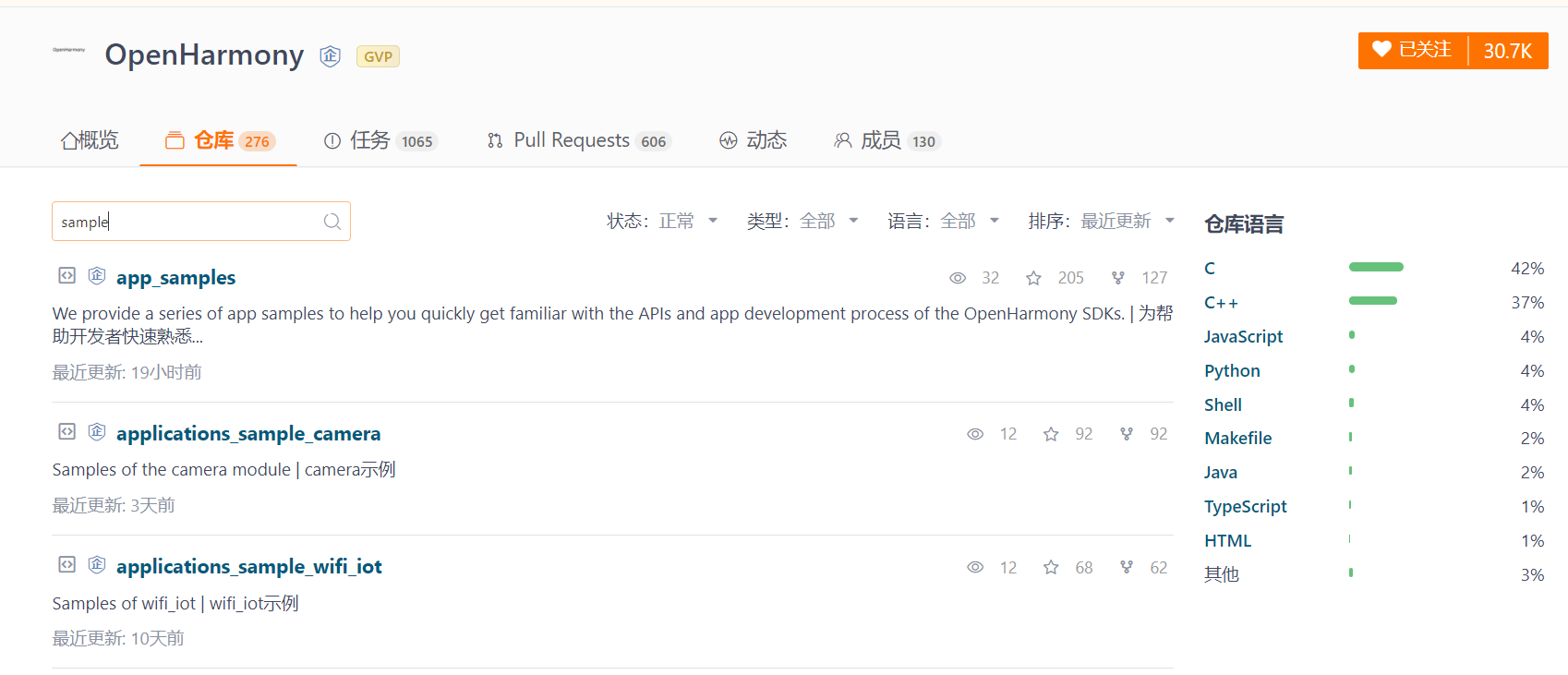Click the fork icon for applications_sample_wifi_iot
Image resolution: width=1568 pixels, height=675 pixels.
(1127, 567)
